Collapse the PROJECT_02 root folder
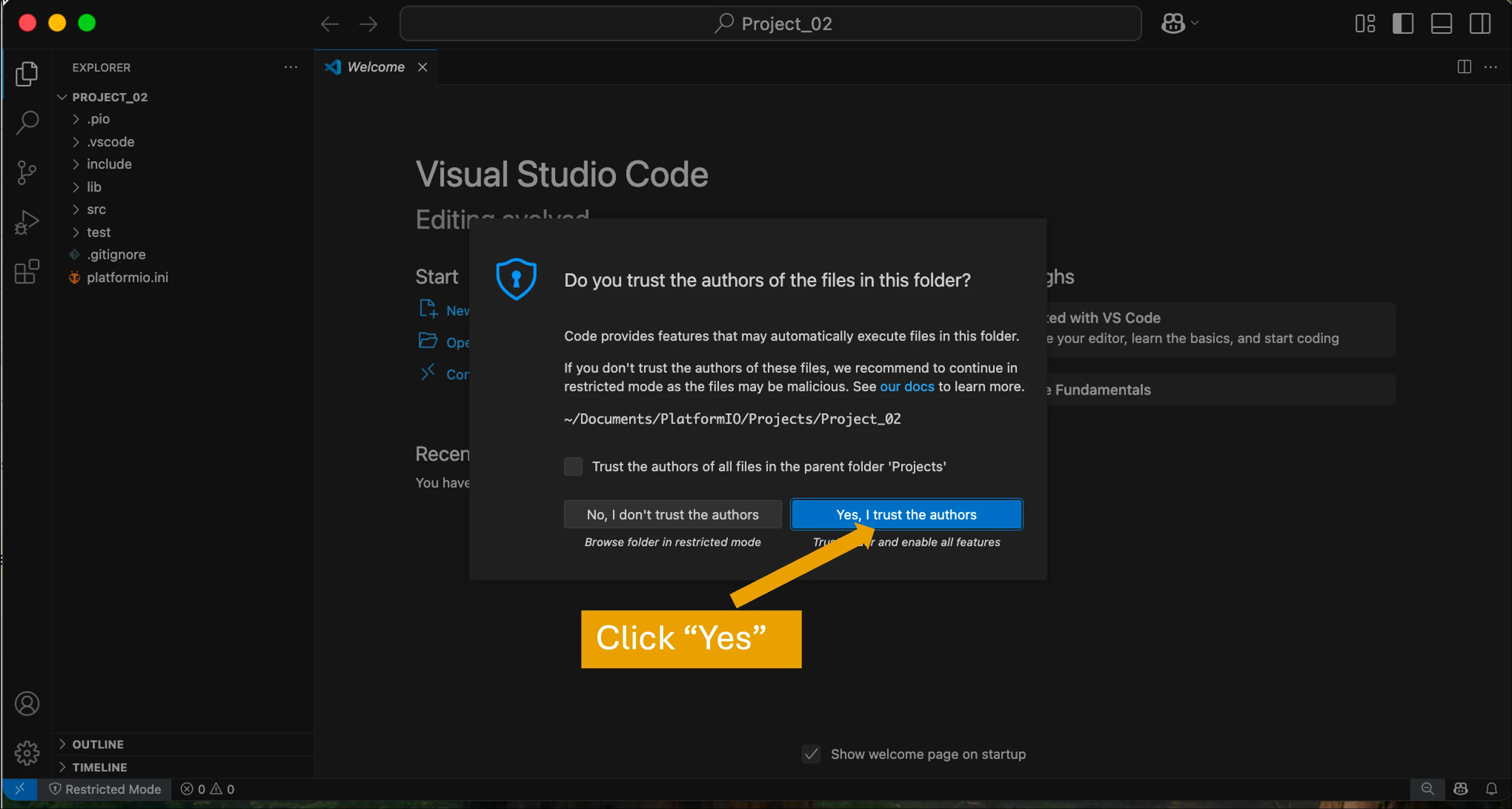The width and height of the screenshot is (1512, 809). point(110,97)
